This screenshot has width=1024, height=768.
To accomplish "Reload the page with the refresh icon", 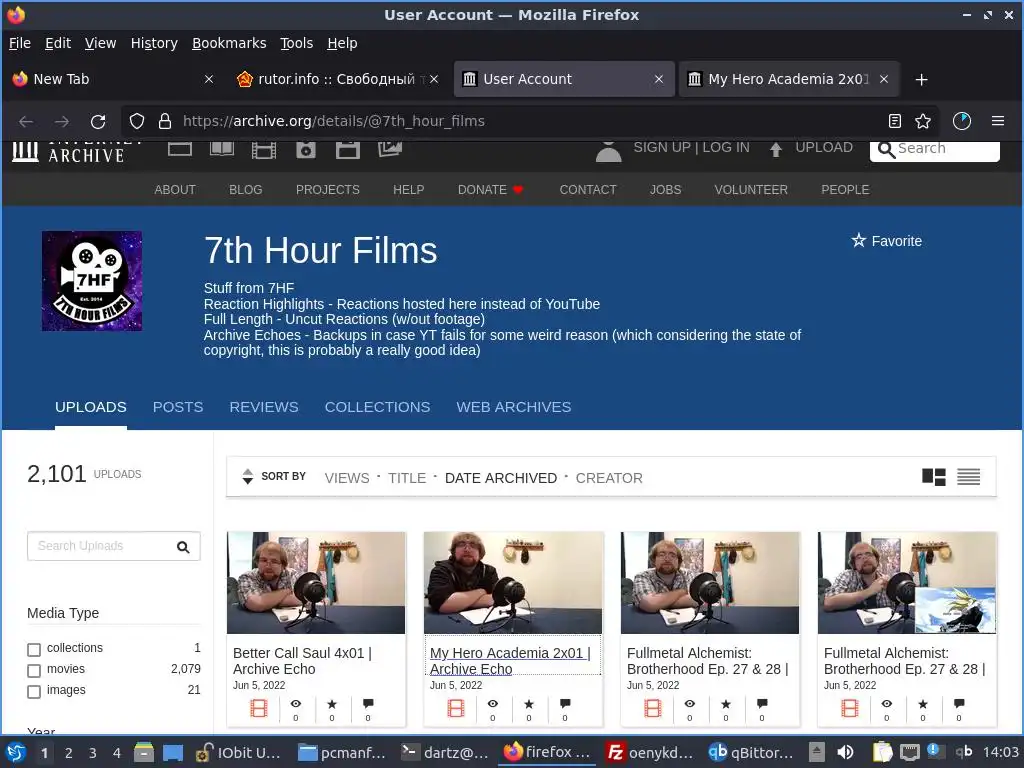I will (98, 121).
